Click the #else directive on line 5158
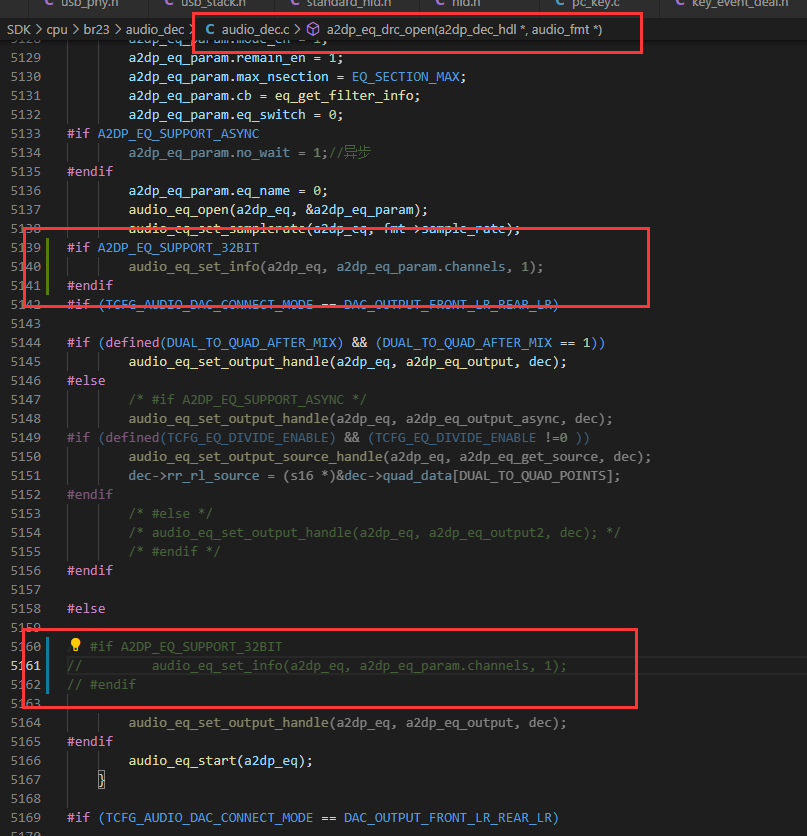Viewport: 807px width, 836px height. click(86, 608)
